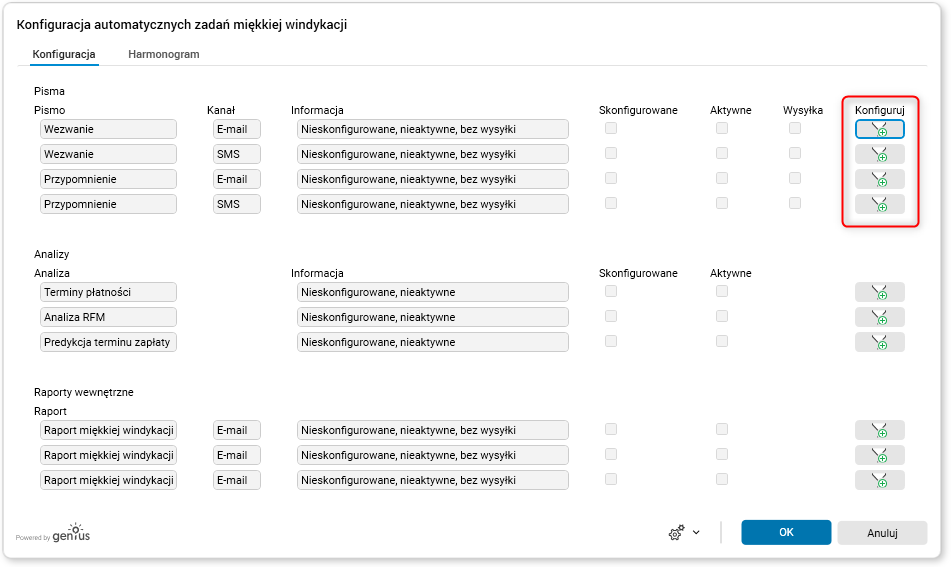The height and width of the screenshot is (567, 951).
Task: Click the Informacja field for Wezwanie SMS
Action: 433,154
